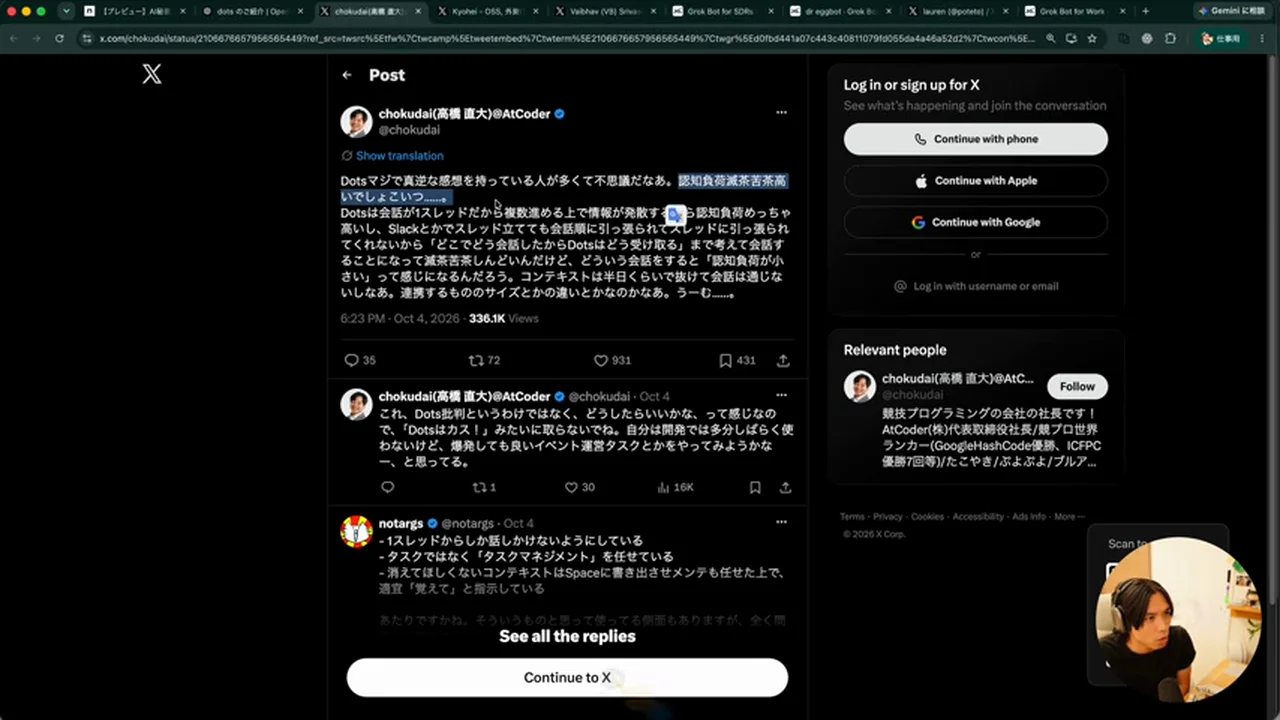1280x720 pixels.
Task: Reload the page in browser toolbar
Action: coord(59,38)
